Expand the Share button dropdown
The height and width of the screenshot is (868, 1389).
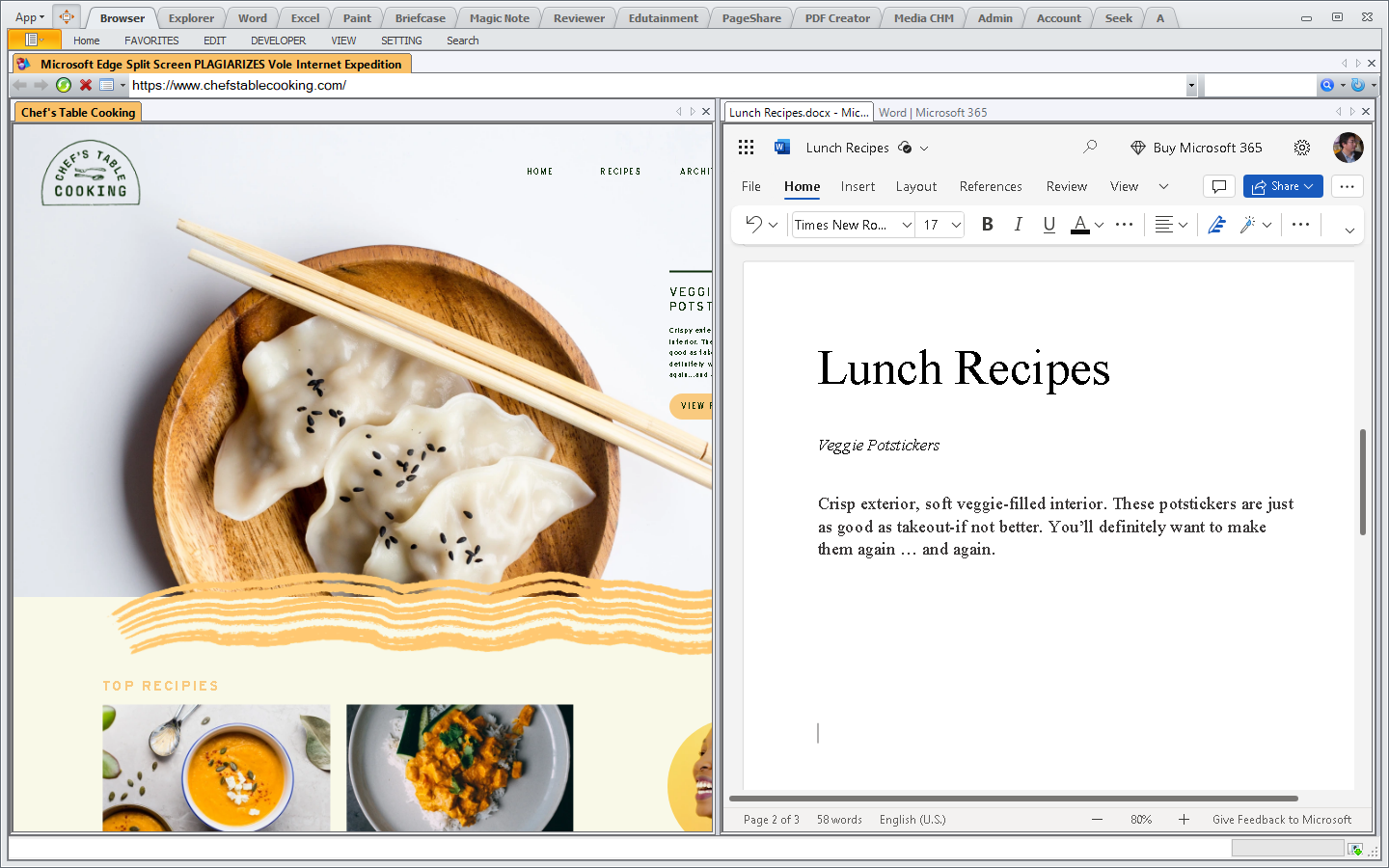click(x=1309, y=186)
